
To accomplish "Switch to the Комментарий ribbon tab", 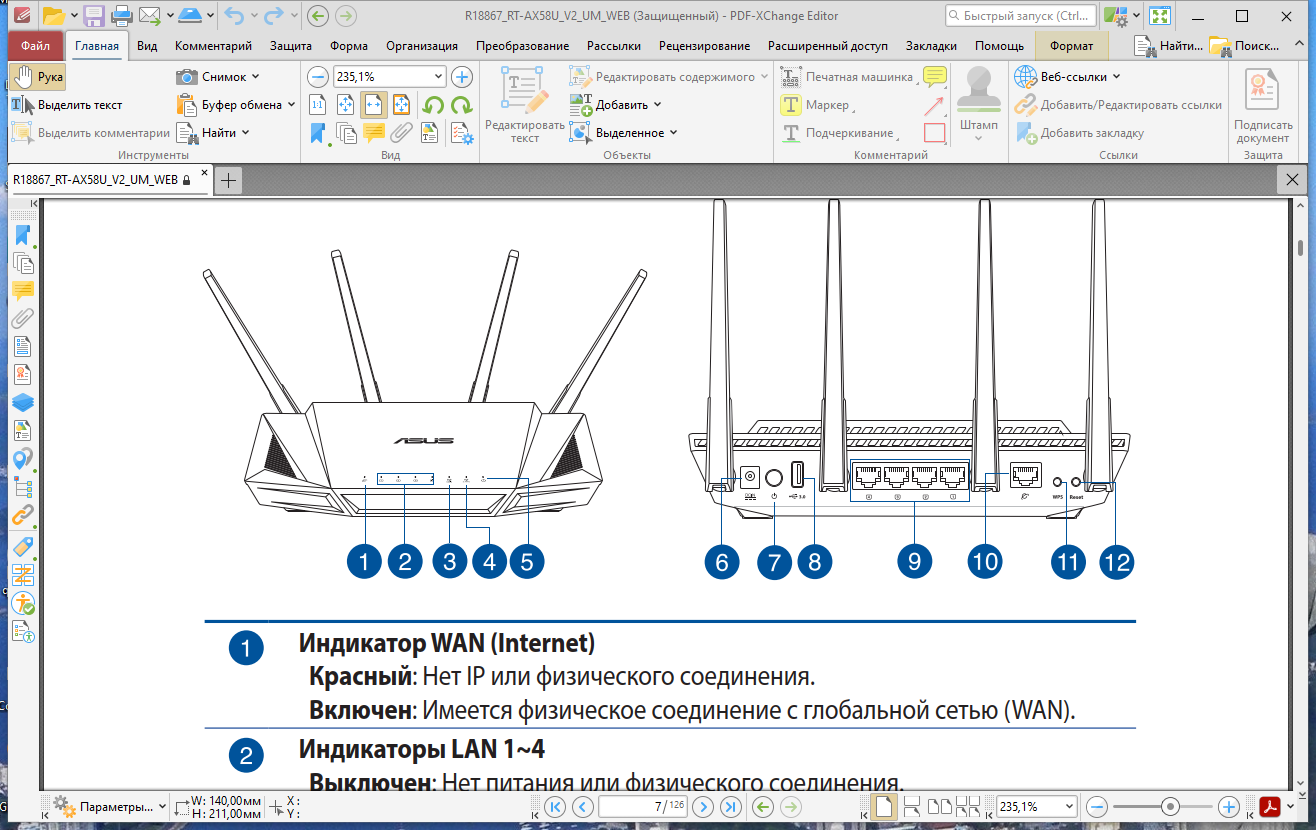I will tap(213, 46).
